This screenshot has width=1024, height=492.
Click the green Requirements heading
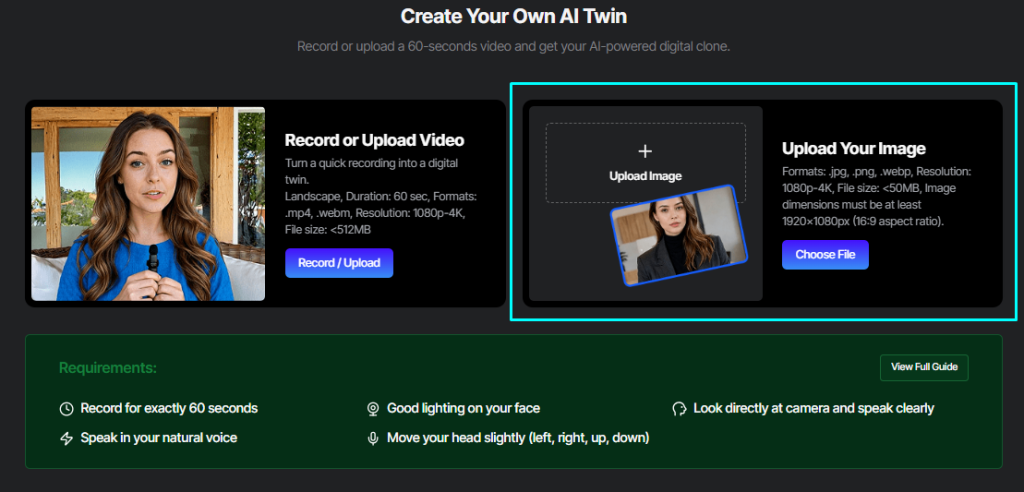point(108,368)
